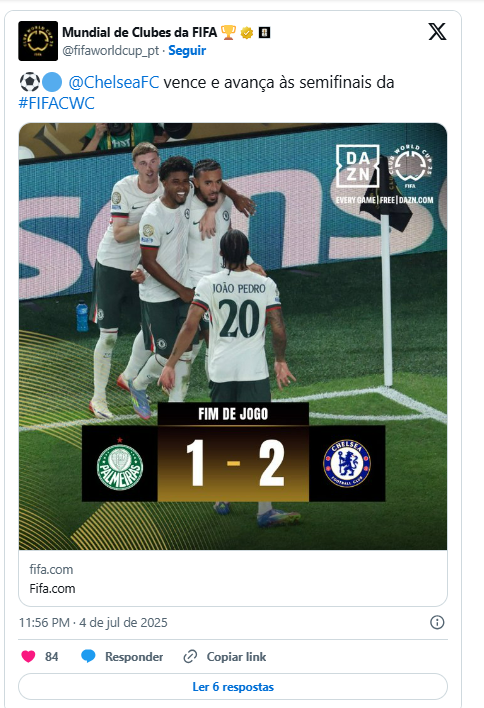This screenshot has width=484, height=708.
Task: Open the tweet info circle icon
Action: click(x=437, y=622)
